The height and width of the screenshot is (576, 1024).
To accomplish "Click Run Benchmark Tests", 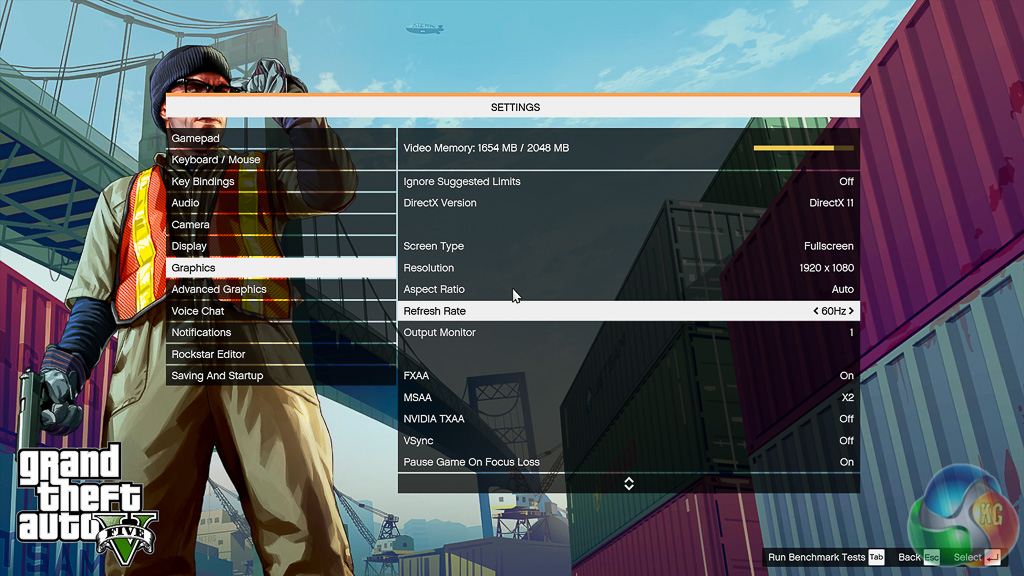I will tap(816, 557).
